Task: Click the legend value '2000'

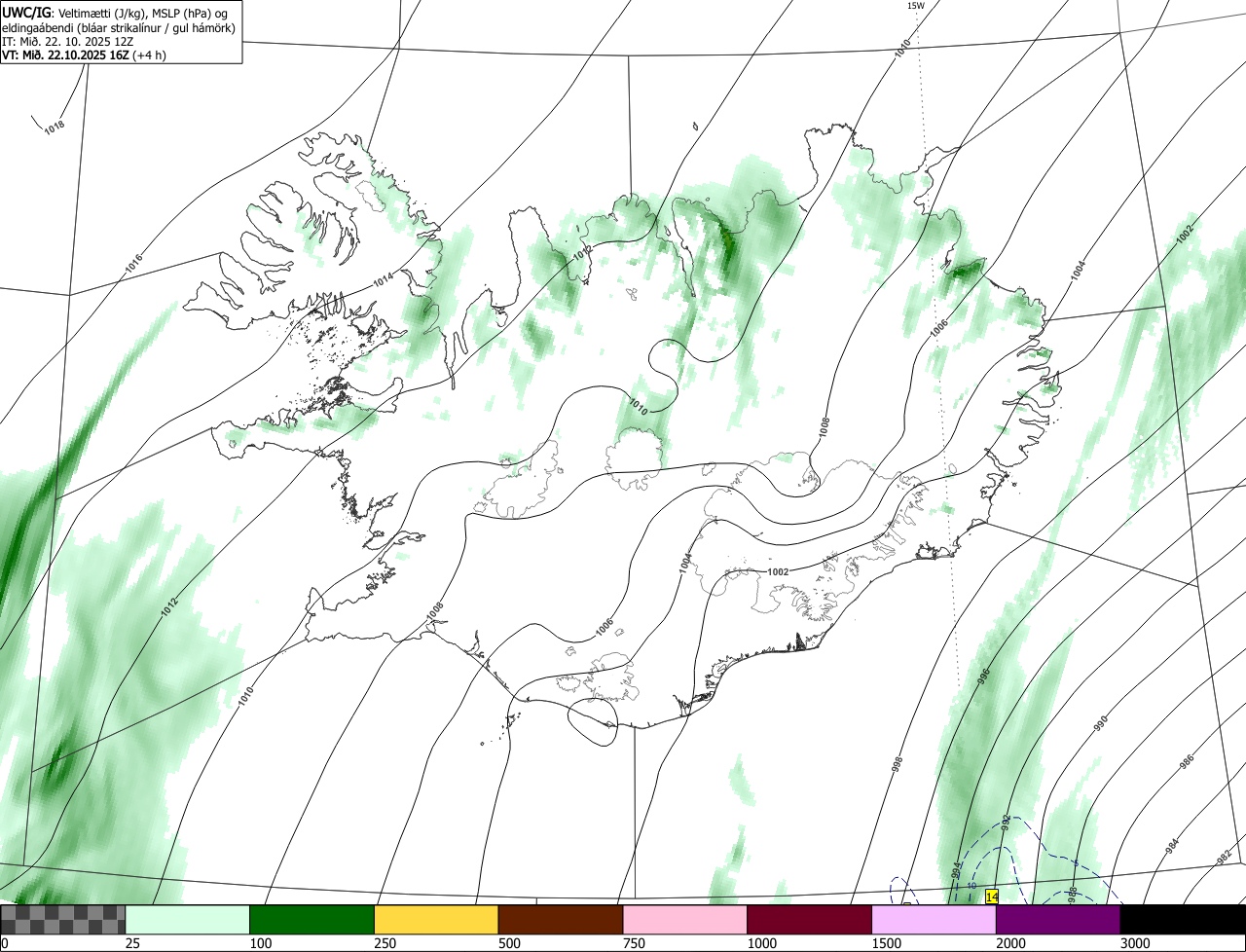Action: (x=1010, y=943)
